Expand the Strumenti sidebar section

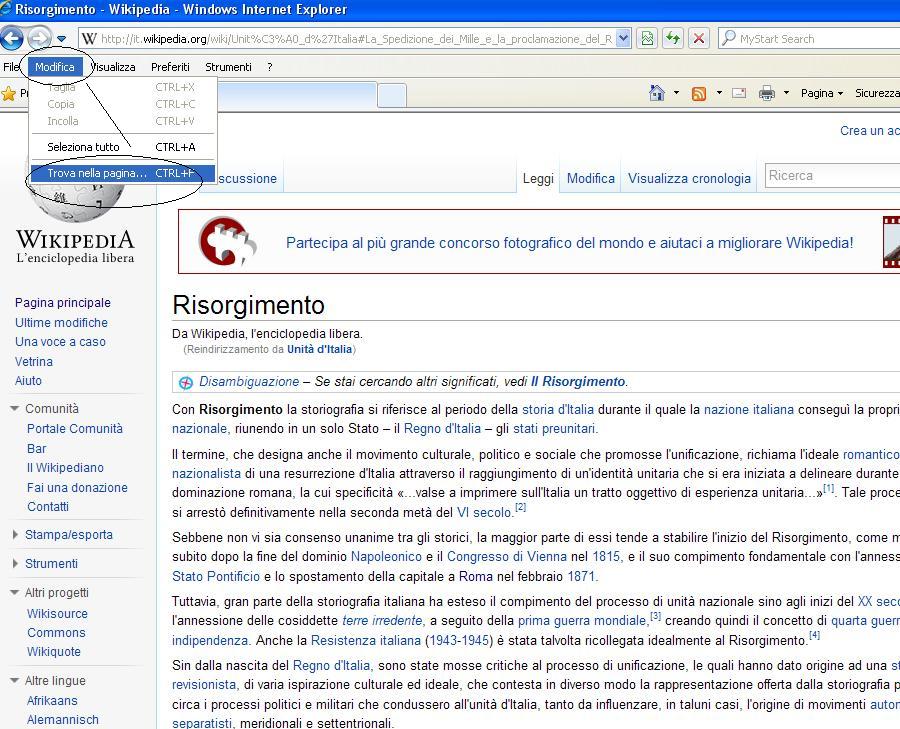click(x=45, y=564)
